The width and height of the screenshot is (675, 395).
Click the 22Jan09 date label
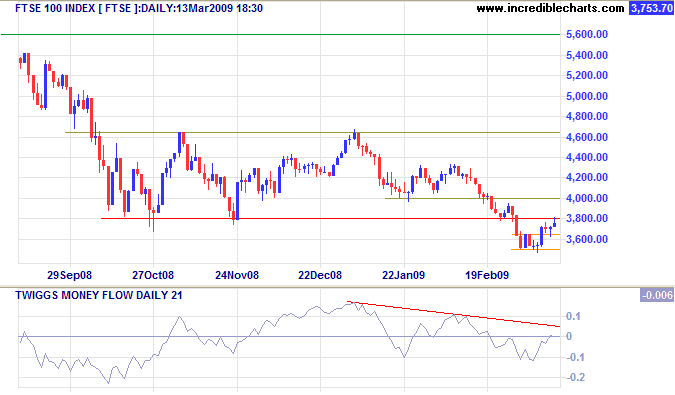coord(403,275)
